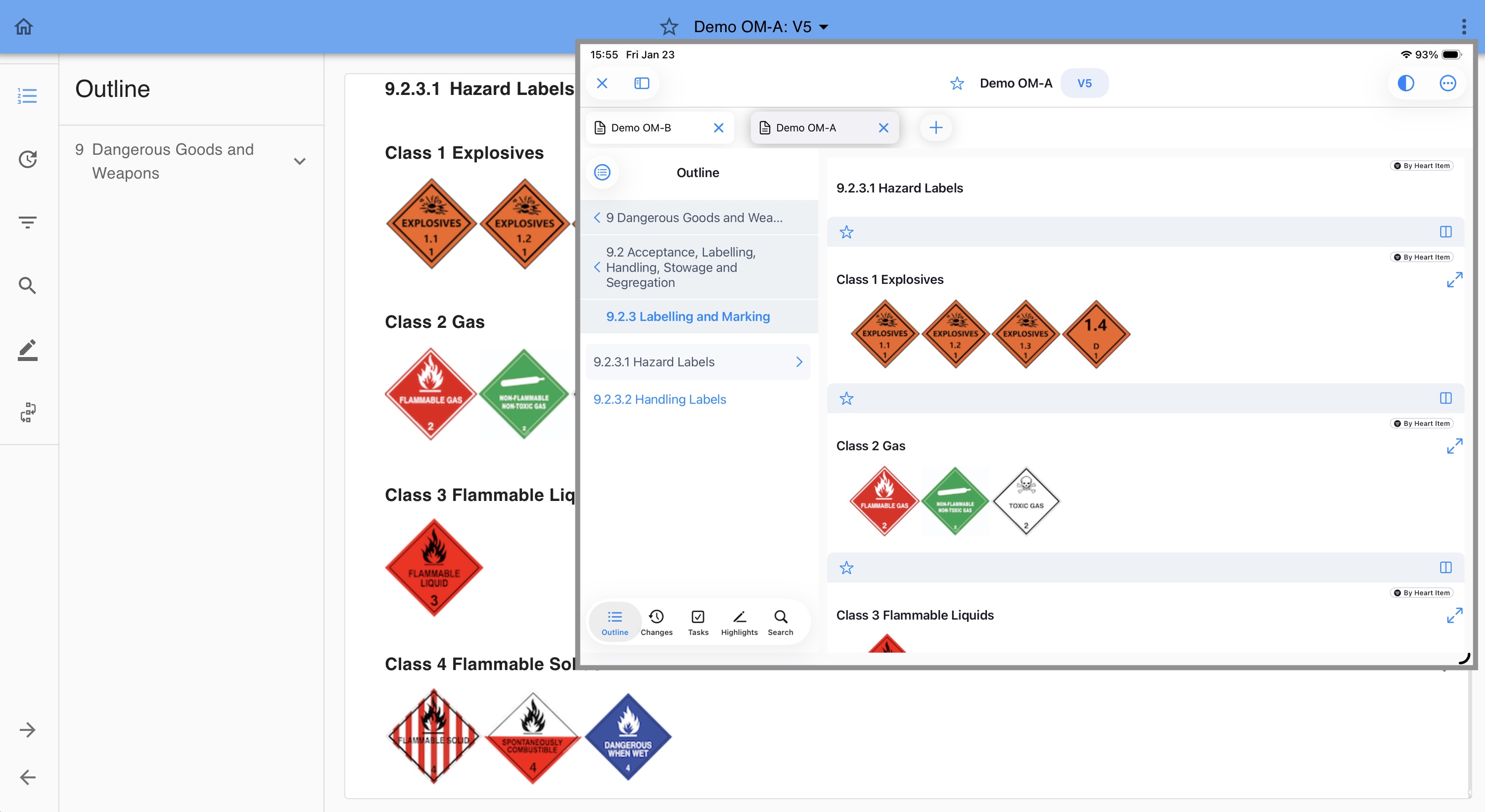Click the Toxic Gas hazard label image

pos(1025,501)
